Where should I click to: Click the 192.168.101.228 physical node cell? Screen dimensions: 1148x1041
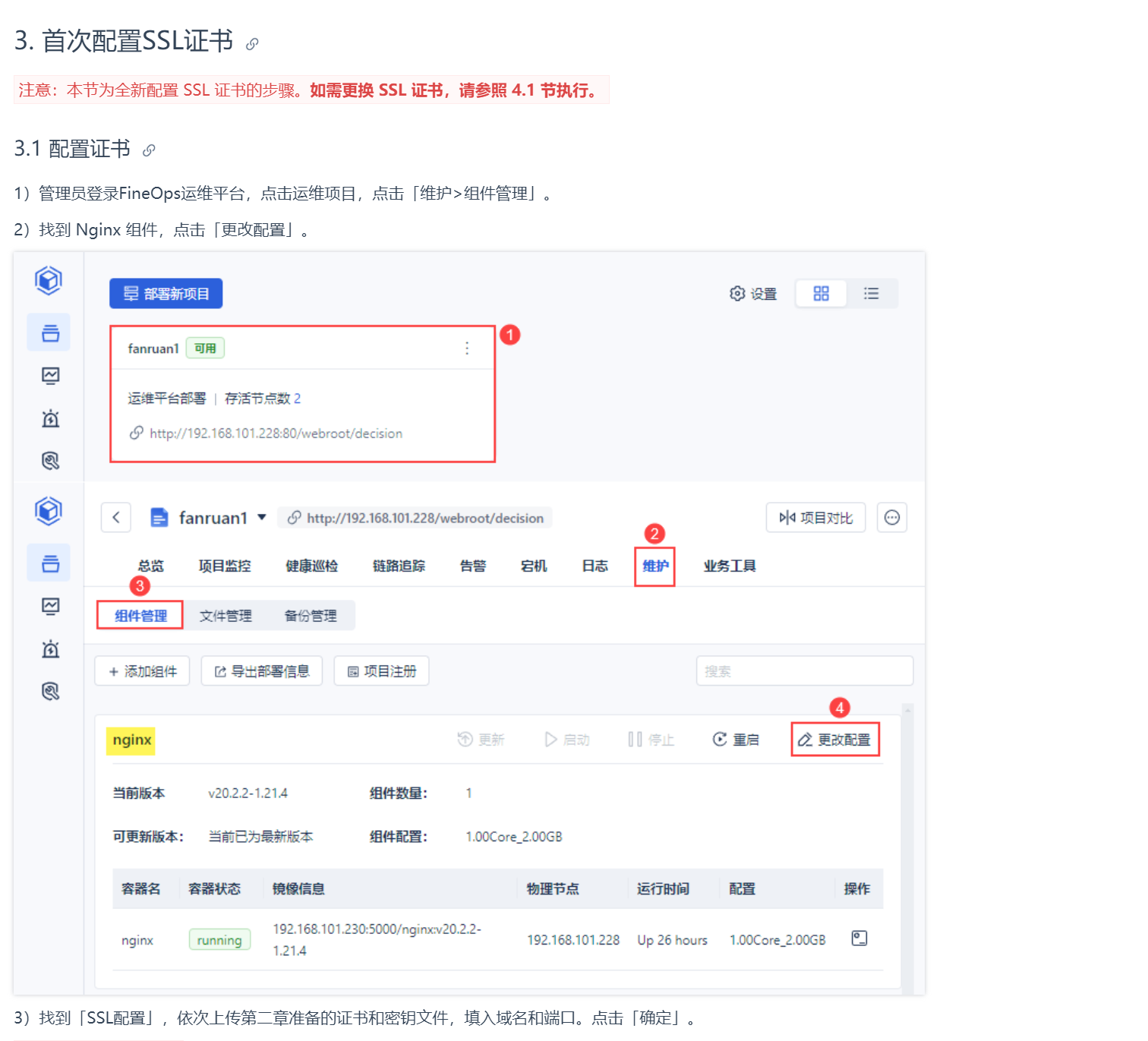(x=573, y=940)
